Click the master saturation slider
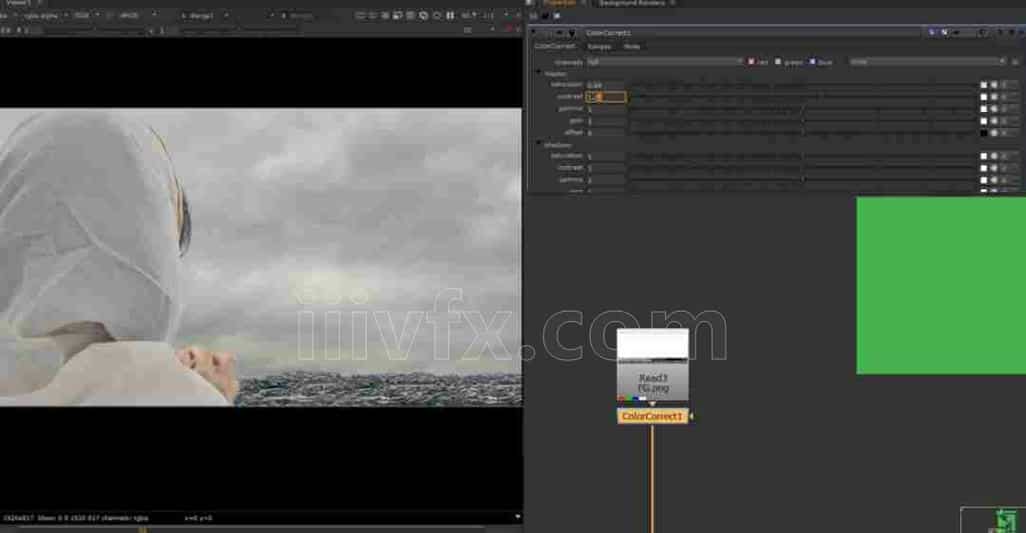1026x533 pixels. click(803, 85)
